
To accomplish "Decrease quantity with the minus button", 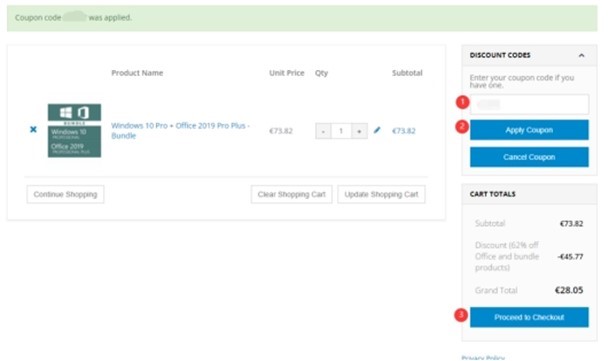I will point(323,131).
